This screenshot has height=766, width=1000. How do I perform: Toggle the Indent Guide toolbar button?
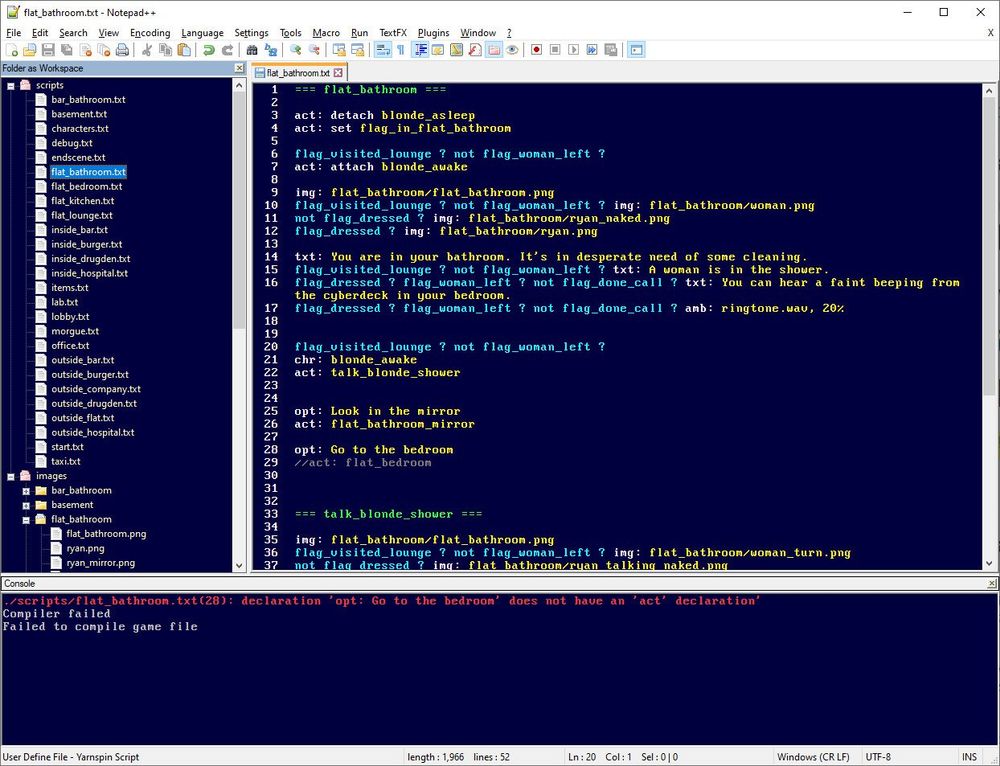(x=420, y=50)
